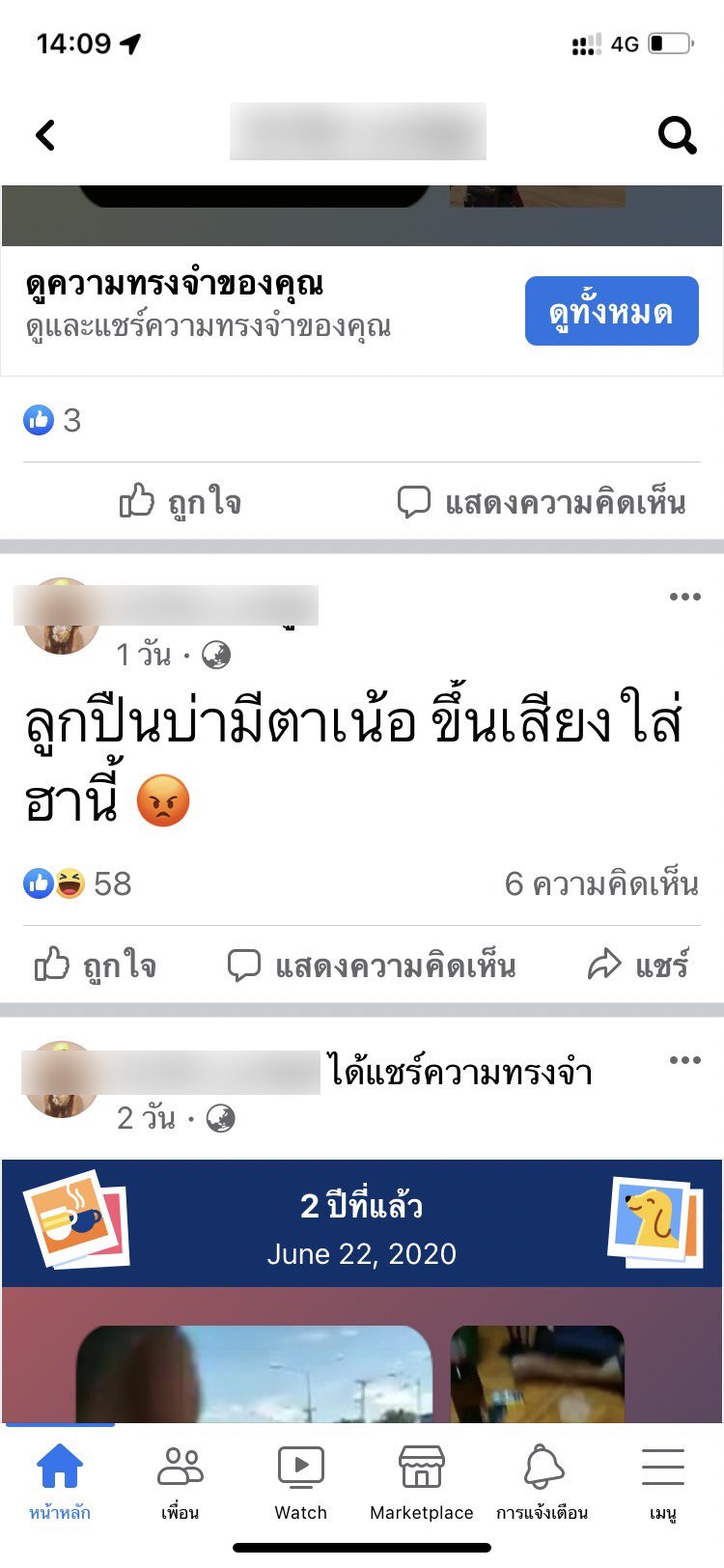Viewport: 724px width, 1568px height.
Task: Open three-dot options on 1 วัน post
Action: (x=684, y=597)
